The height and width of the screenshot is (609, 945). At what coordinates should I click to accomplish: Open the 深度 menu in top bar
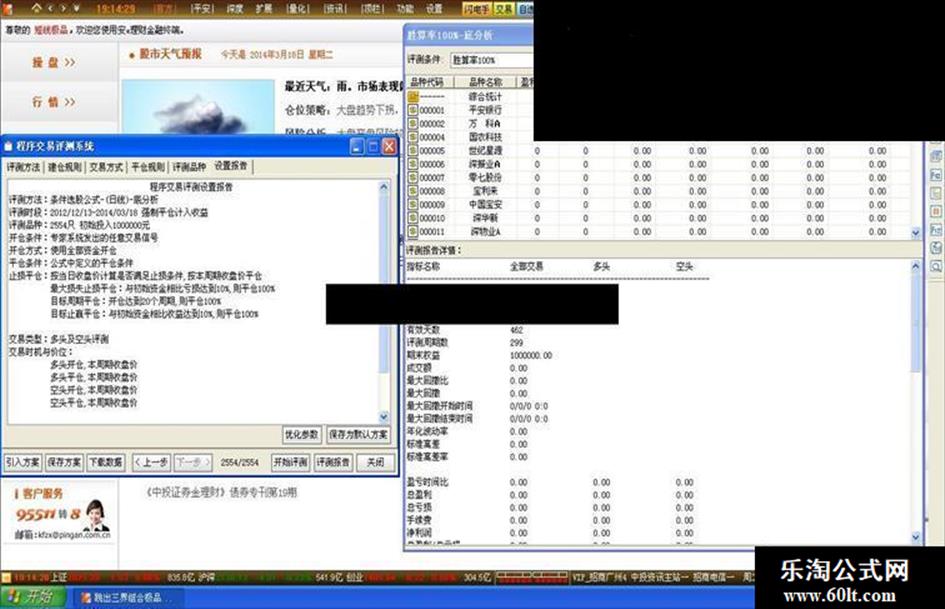point(234,8)
